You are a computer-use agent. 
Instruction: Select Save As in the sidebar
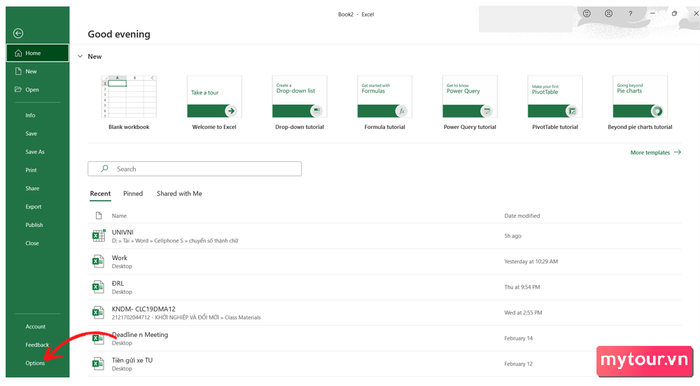coord(35,152)
